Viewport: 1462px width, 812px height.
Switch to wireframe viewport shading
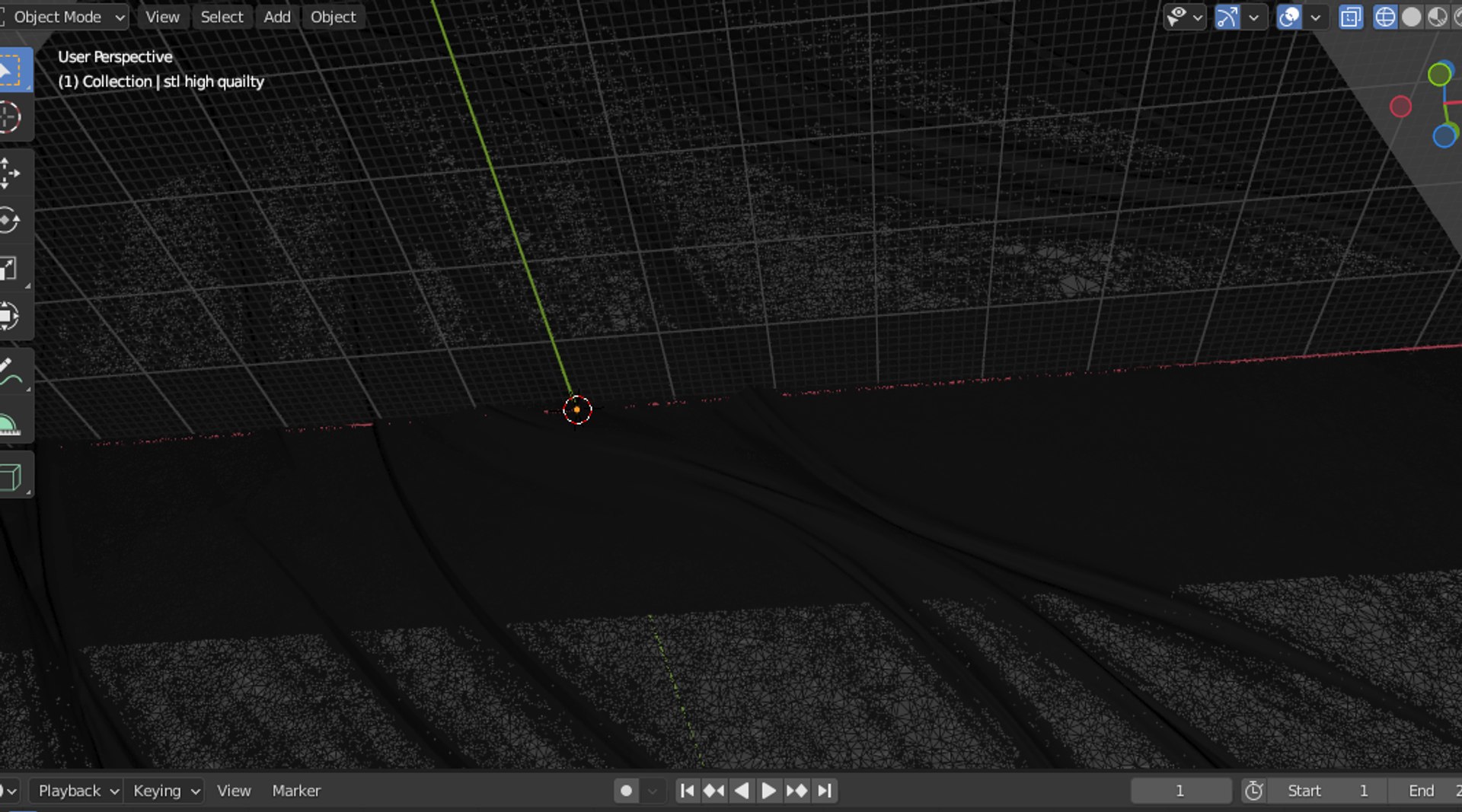[x=1385, y=17]
